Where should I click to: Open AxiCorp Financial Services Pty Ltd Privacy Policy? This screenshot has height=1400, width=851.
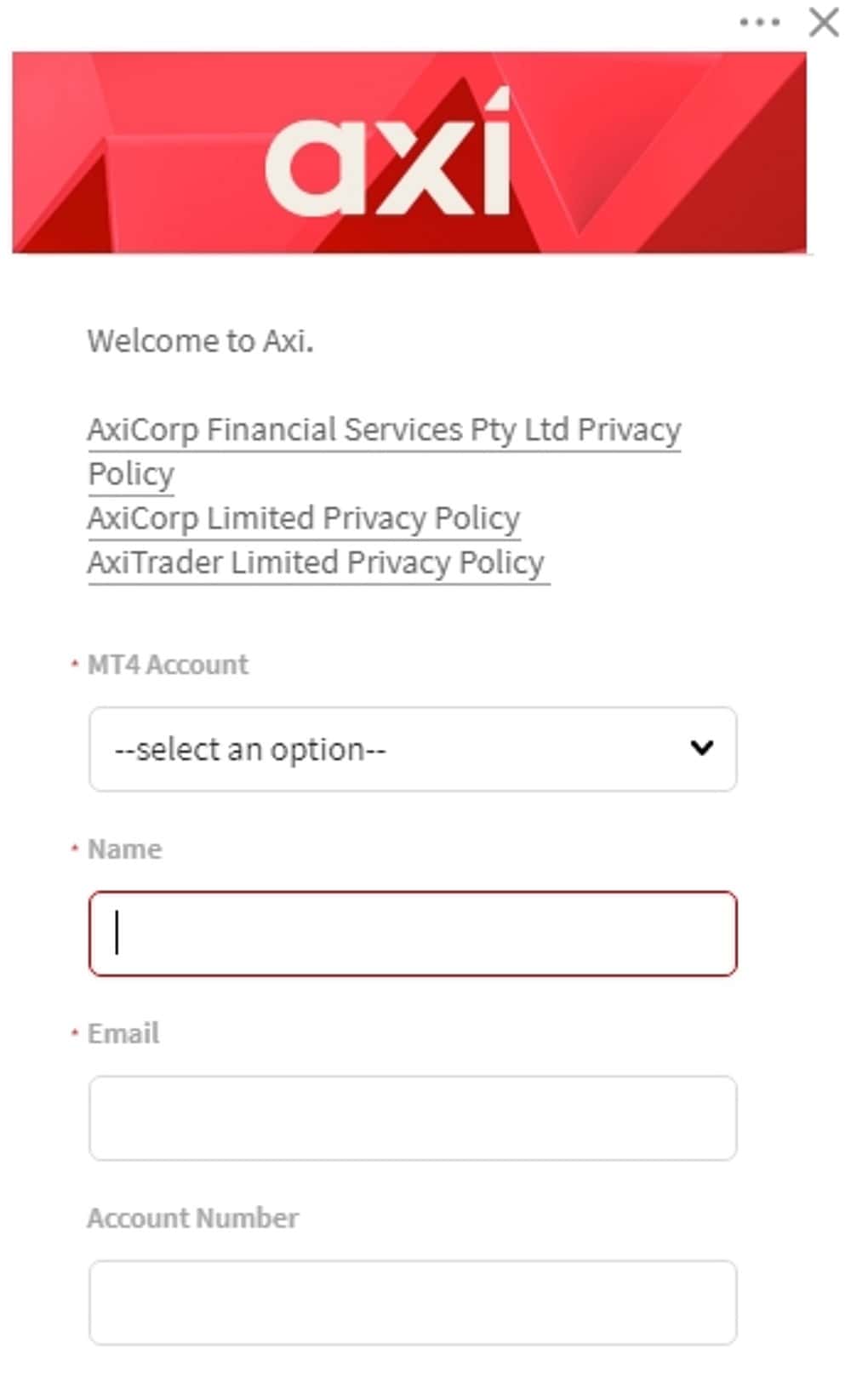coord(383,431)
